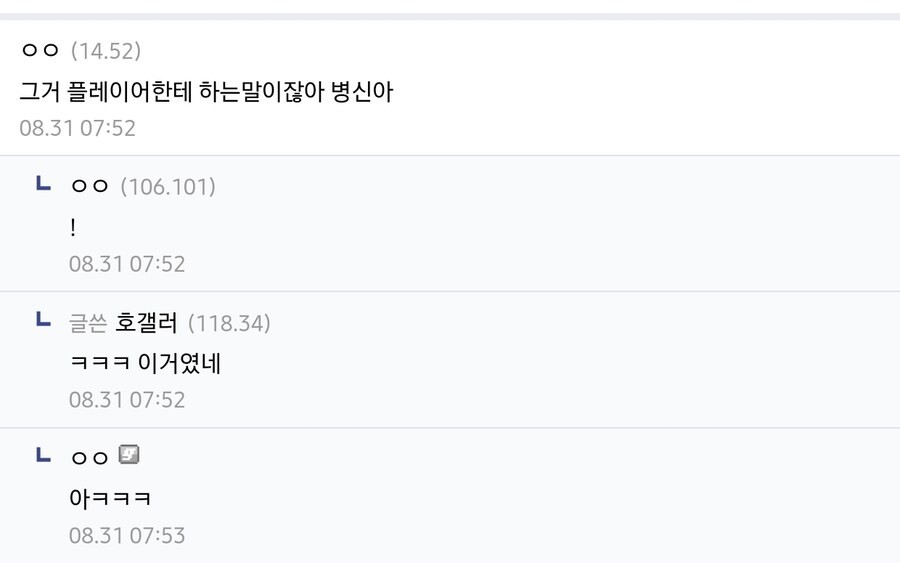Click the IP address (118.34)
Viewport: 900px width, 563px height.
pyautogui.click(x=229, y=323)
